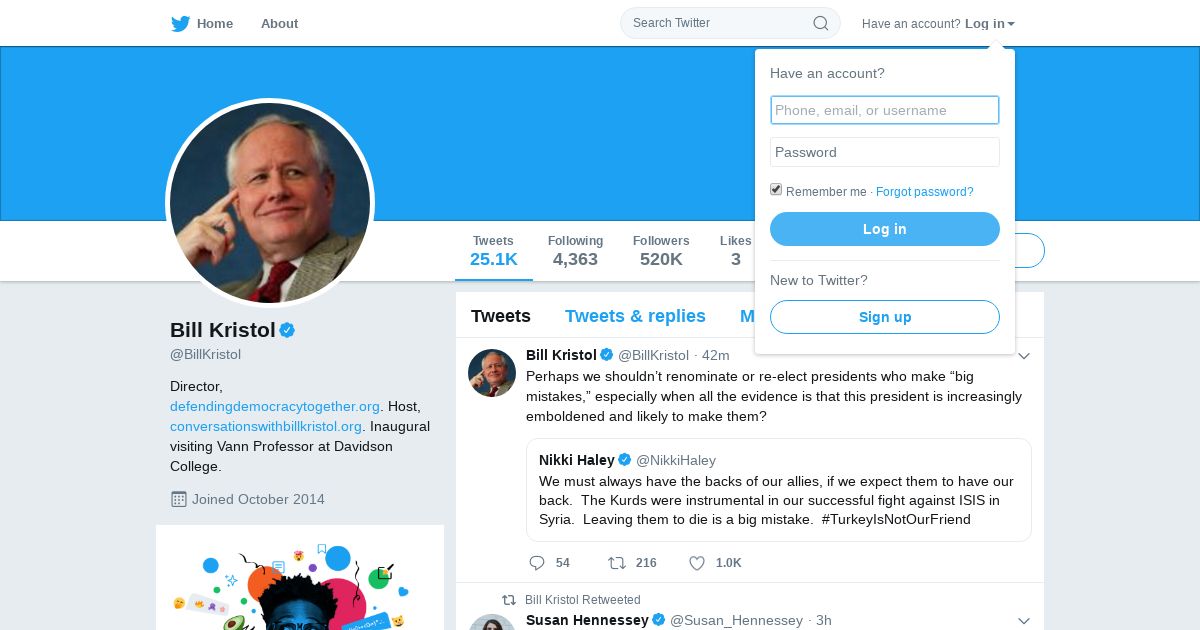Image resolution: width=1200 pixels, height=630 pixels.
Task: Click the Password input field
Action: tap(885, 152)
